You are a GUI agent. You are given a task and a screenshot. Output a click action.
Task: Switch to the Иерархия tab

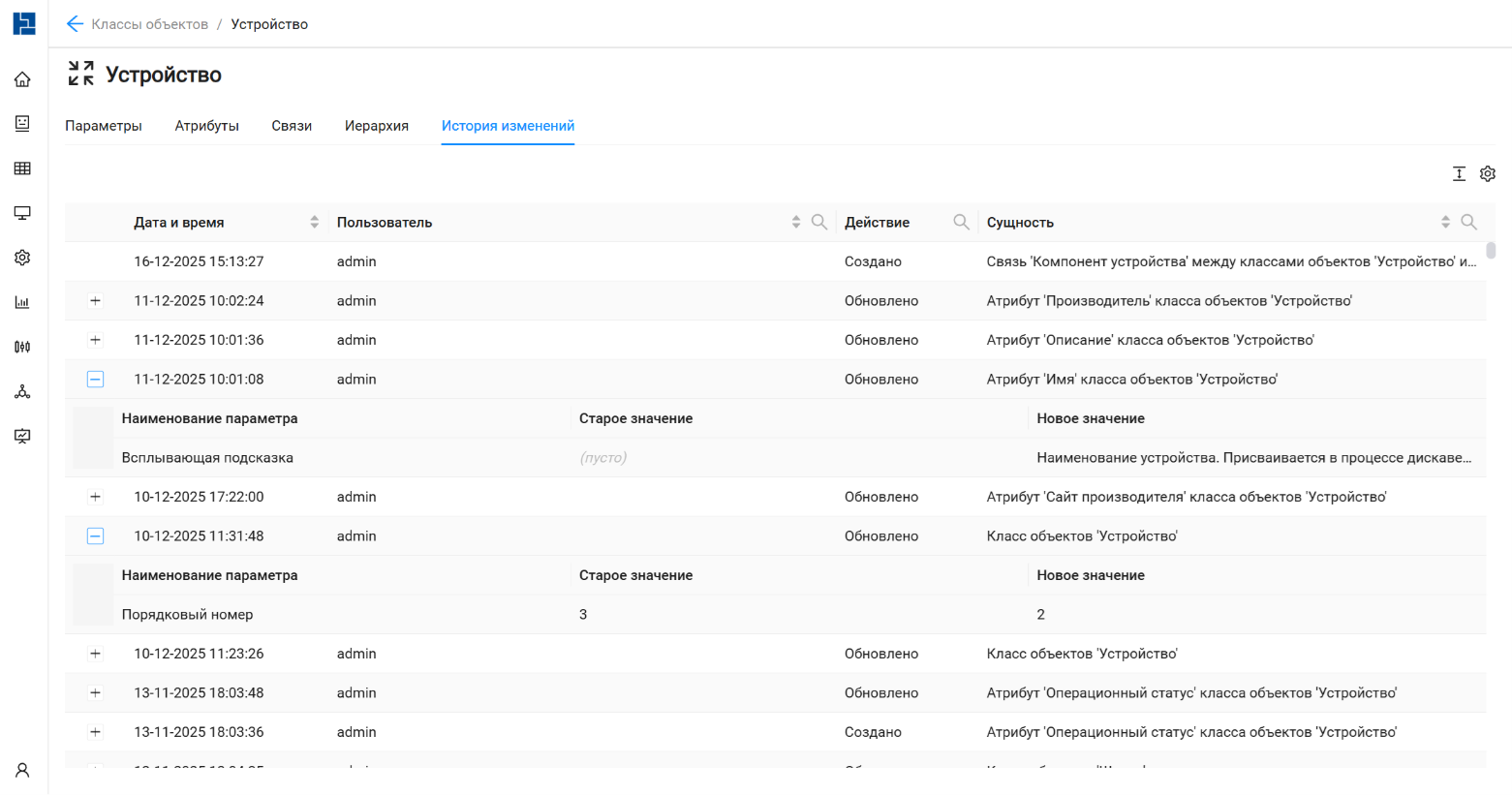coord(376,126)
